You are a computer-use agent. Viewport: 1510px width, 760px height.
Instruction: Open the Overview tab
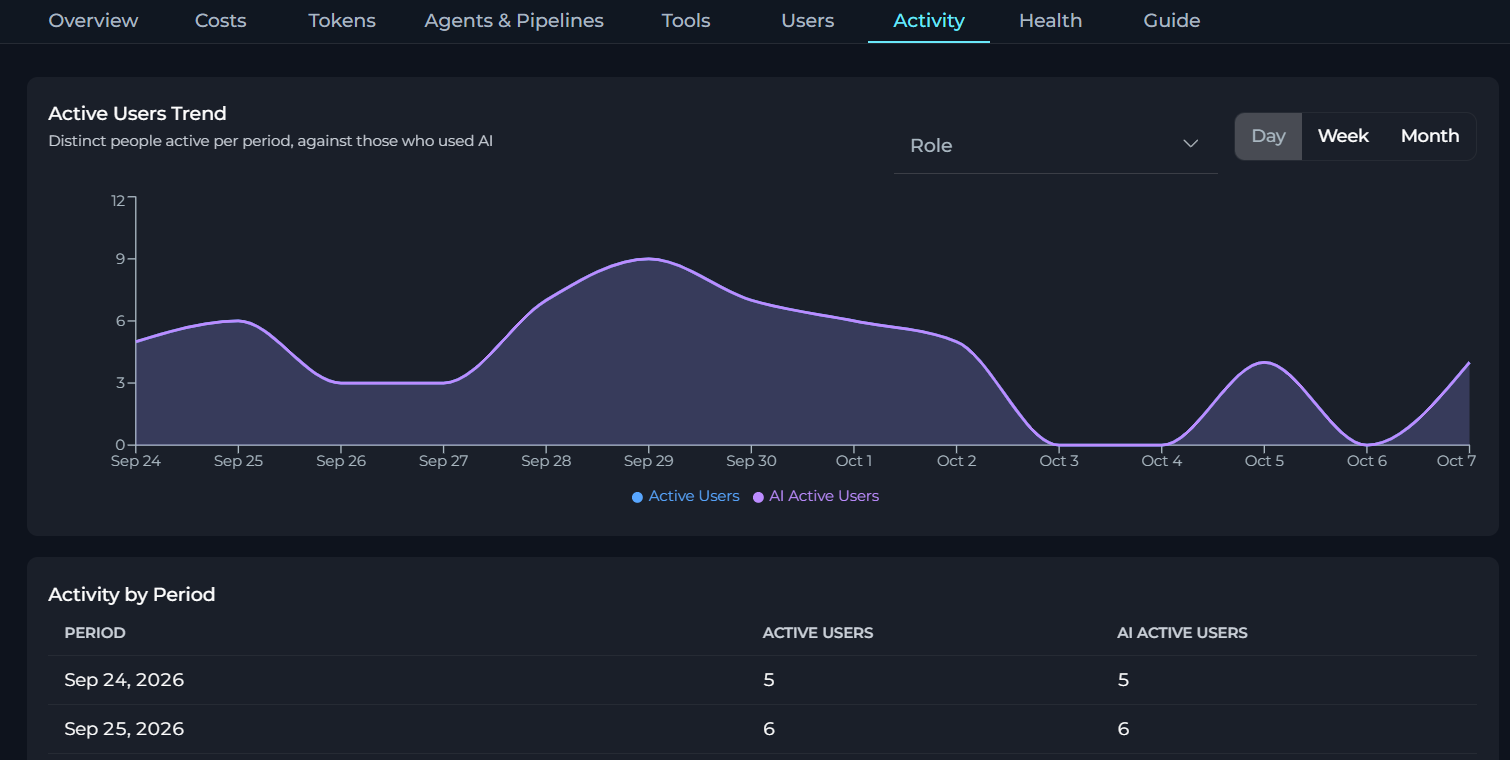click(93, 20)
